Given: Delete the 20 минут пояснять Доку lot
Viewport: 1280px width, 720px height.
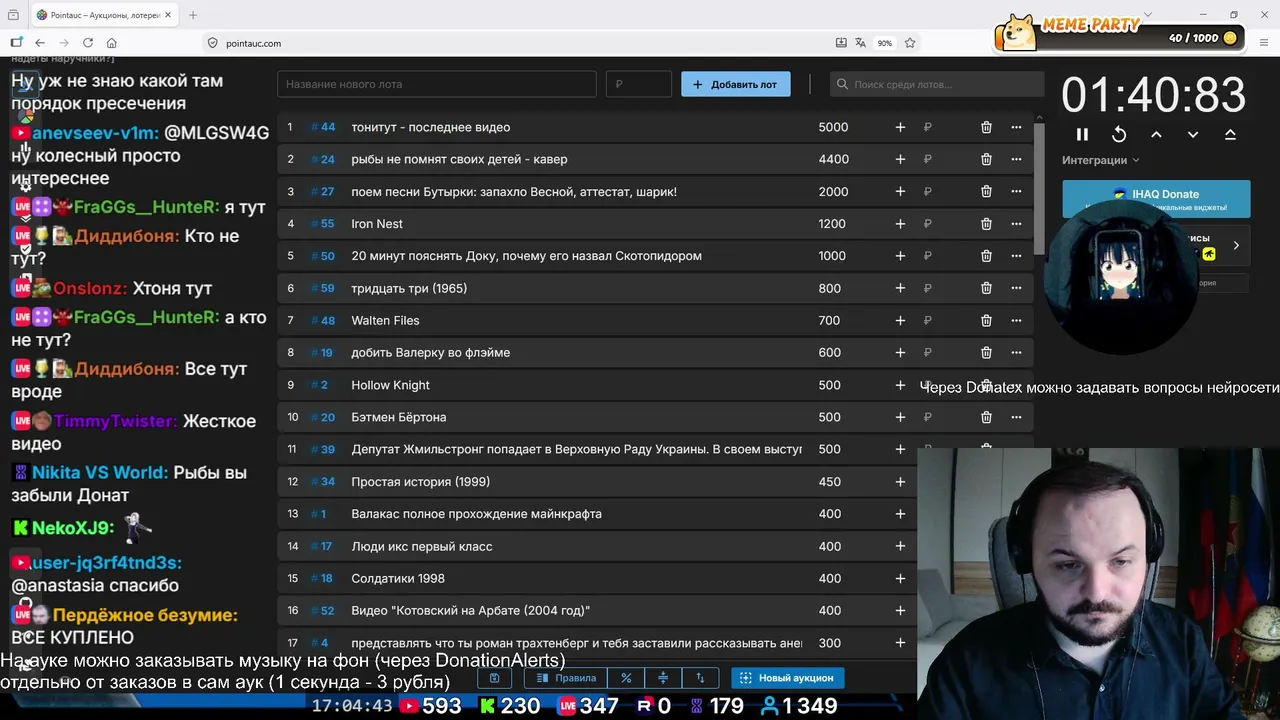Looking at the screenshot, I should pos(986,256).
